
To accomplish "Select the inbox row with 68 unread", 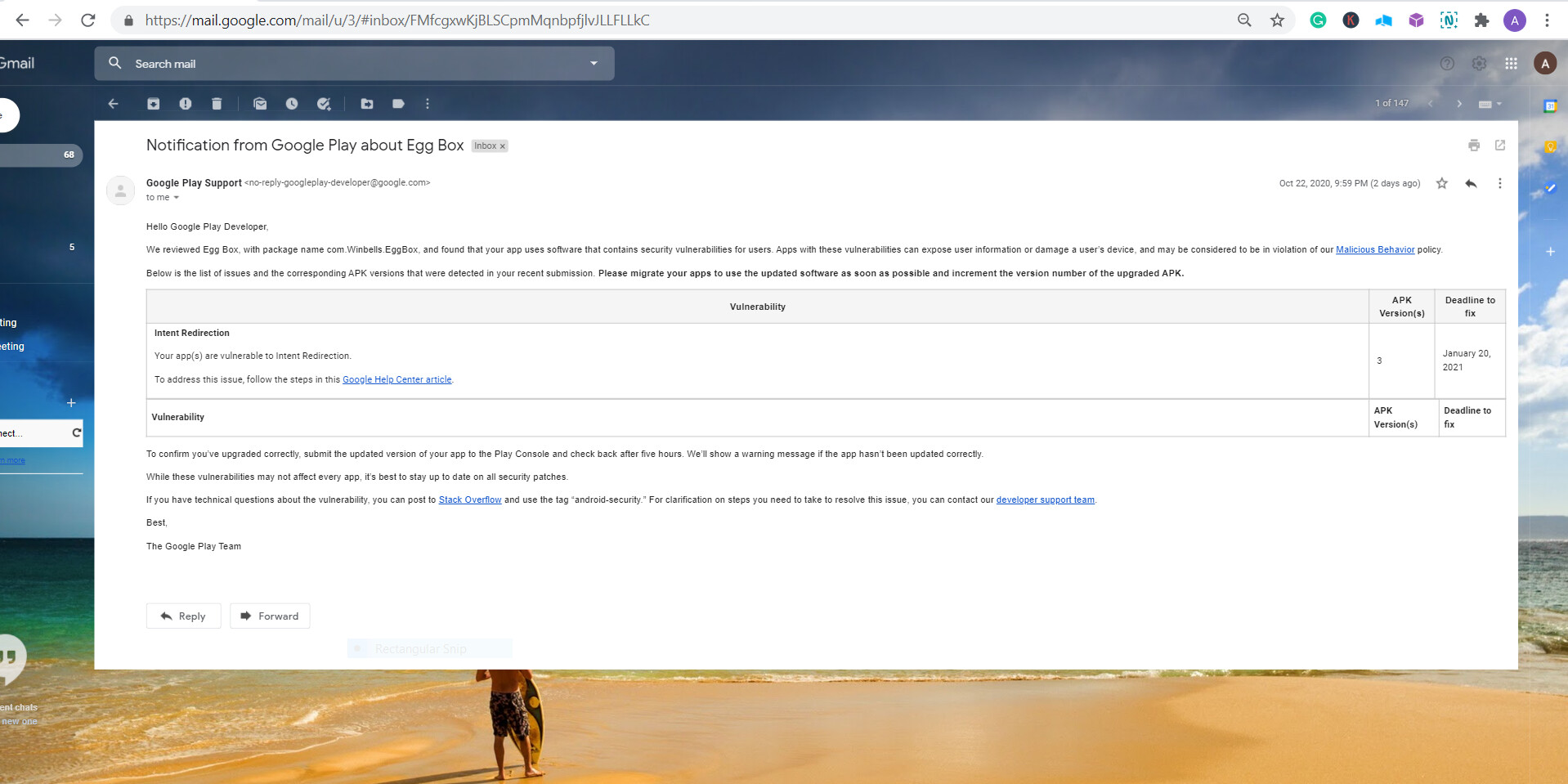I will (x=40, y=155).
